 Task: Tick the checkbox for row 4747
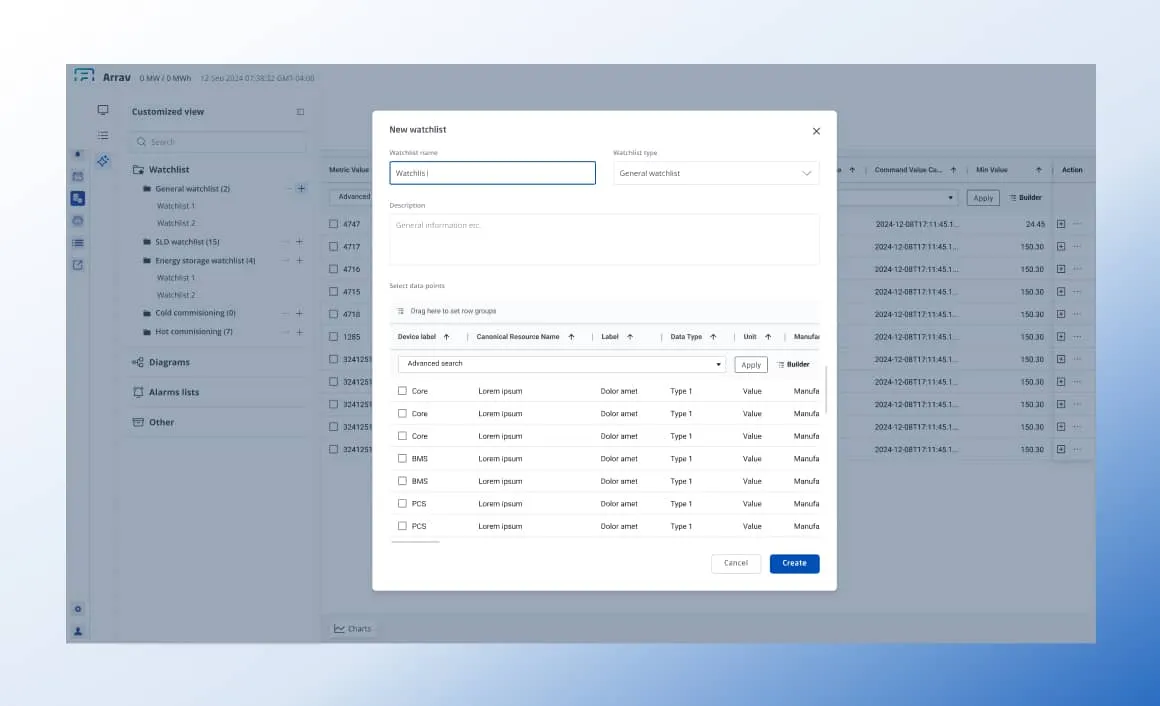[x=334, y=223]
